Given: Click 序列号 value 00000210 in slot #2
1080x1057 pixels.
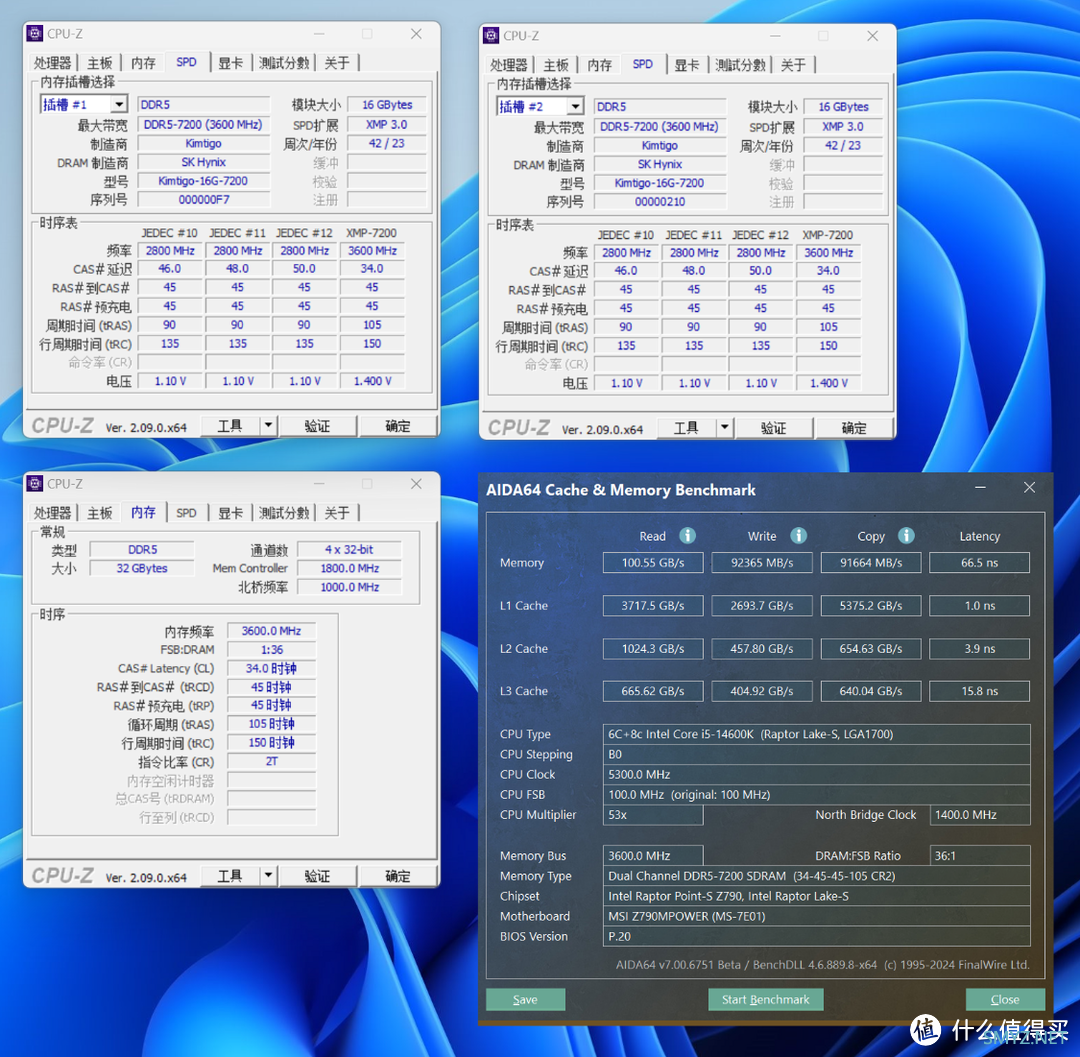Looking at the screenshot, I should click(x=660, y=202).
